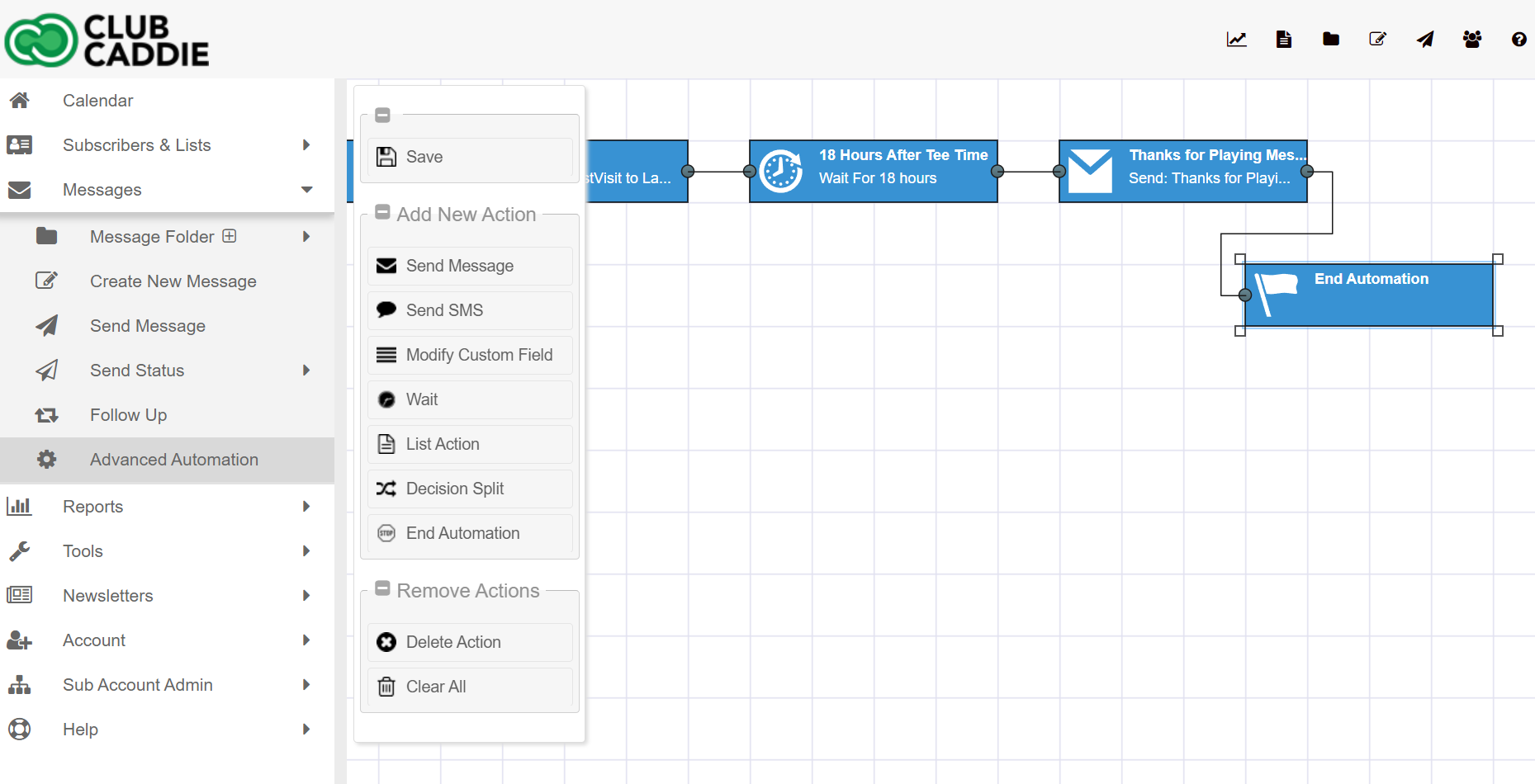The width and height of the screenshot is (1535, 784).
Task: Click the lifebuoy icon beside Help
Action: tap(20, 729)
